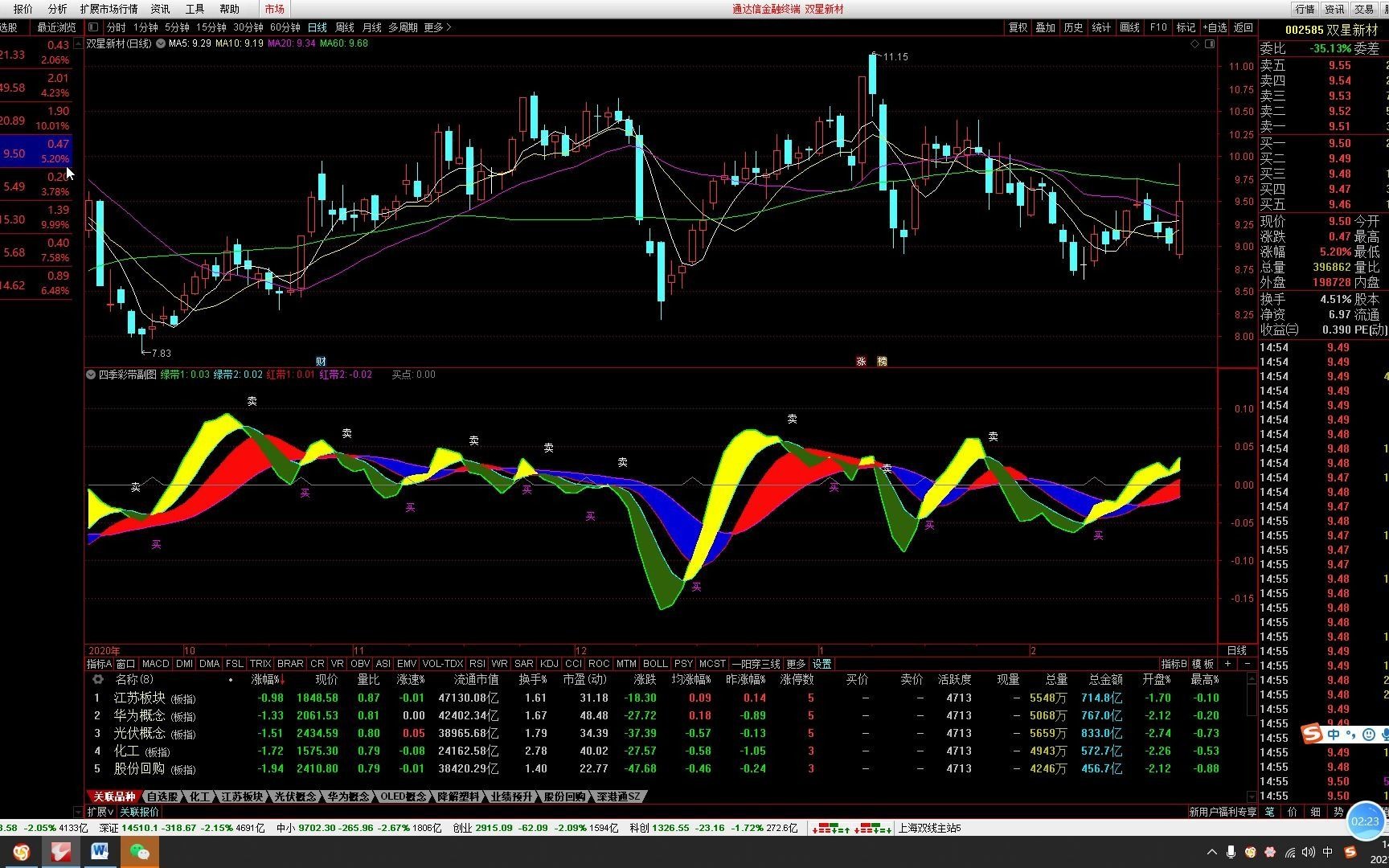
Task: Show hidden tray icons chevron
Action: 1211,852
